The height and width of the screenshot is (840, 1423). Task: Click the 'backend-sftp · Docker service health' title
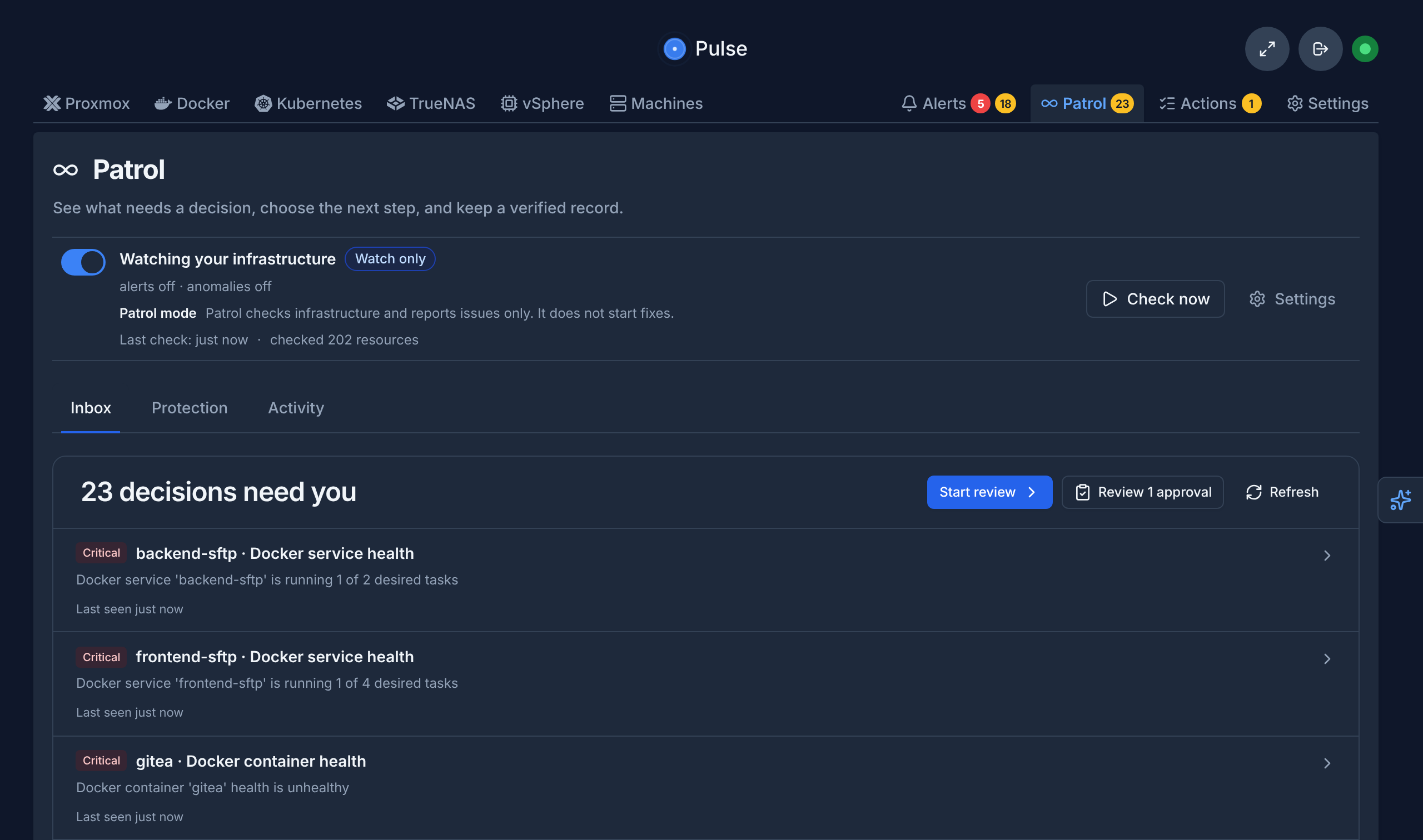(x=275, y=553)
